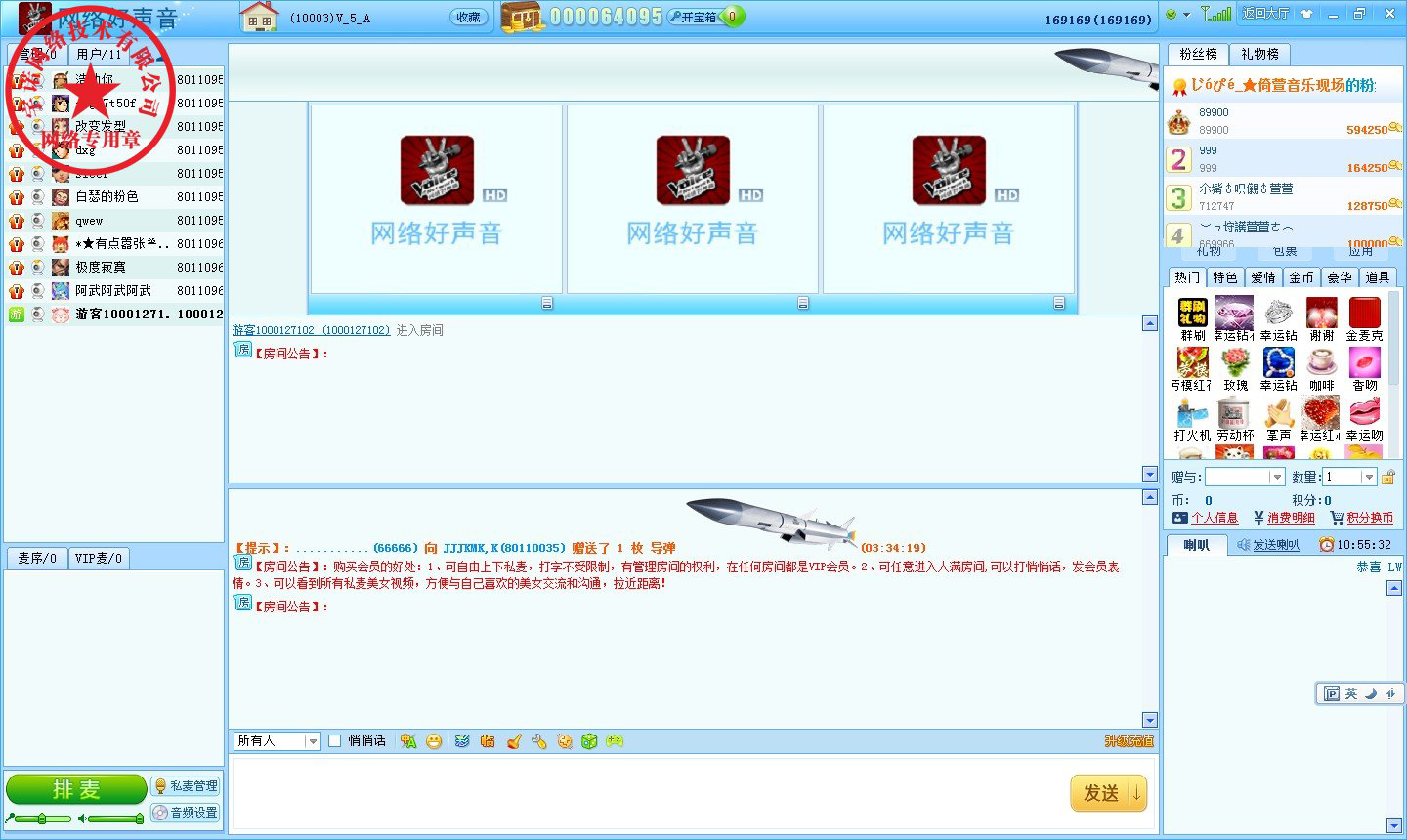The height and width of the screenshot is (840, 1407).
Task: Click the 发送喇叭 link
Action: (1276, 545)
